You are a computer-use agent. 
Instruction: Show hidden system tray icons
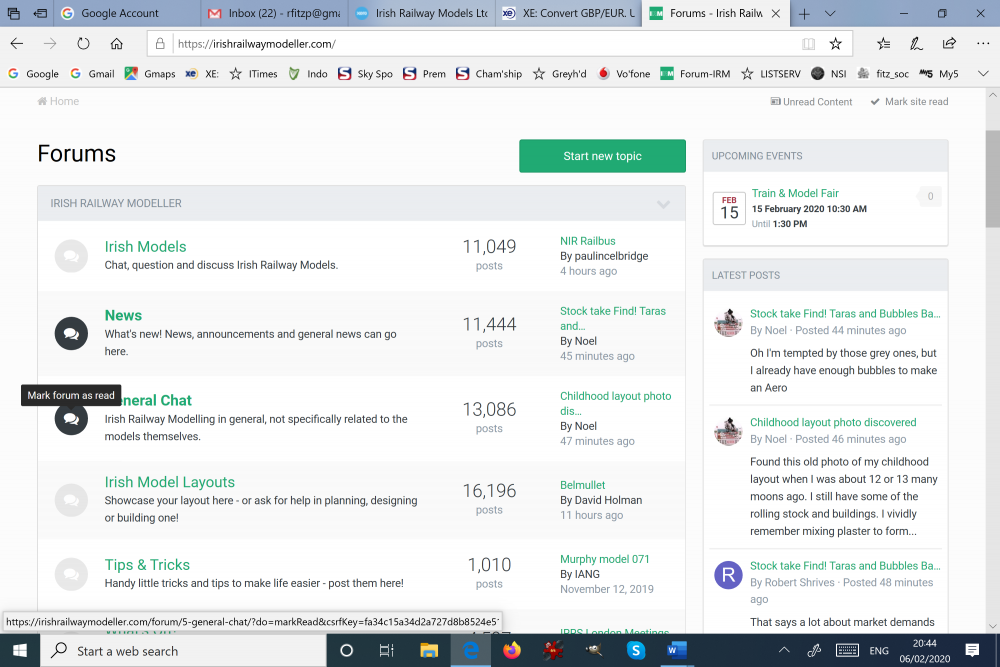coord(784,651)
